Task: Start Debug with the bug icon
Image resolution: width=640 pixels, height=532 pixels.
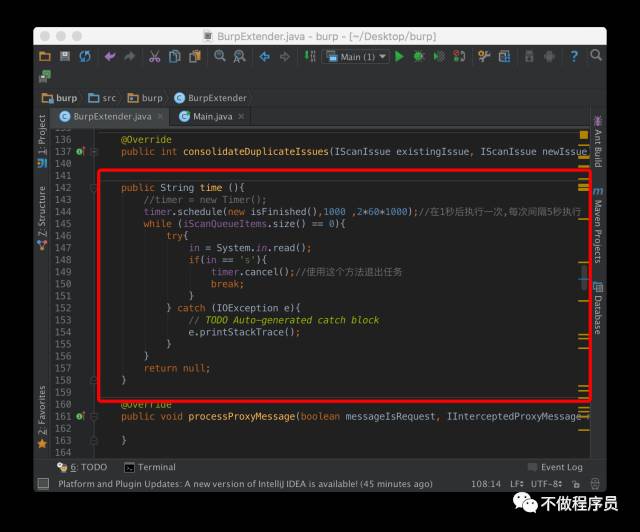Action: point(419,56)
